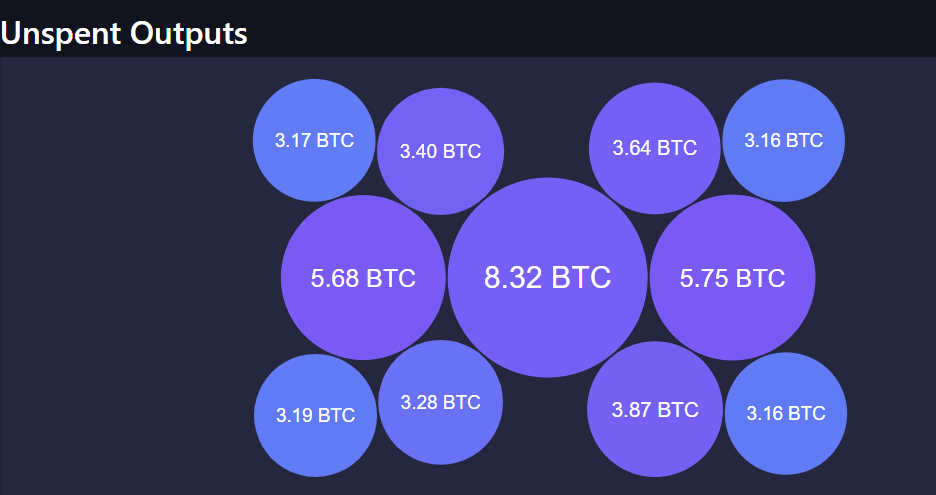Click the dark header bar beside the title
The height and width of the screenshot is (495, 936).
click(591, 29)
